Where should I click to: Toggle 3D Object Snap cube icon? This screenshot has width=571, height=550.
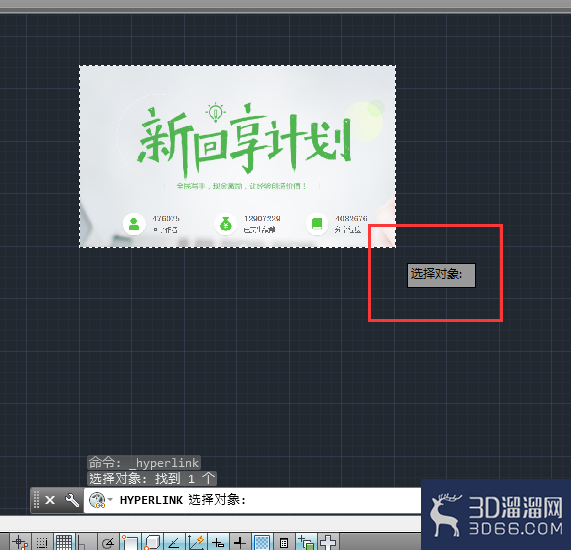click(152, 542)
